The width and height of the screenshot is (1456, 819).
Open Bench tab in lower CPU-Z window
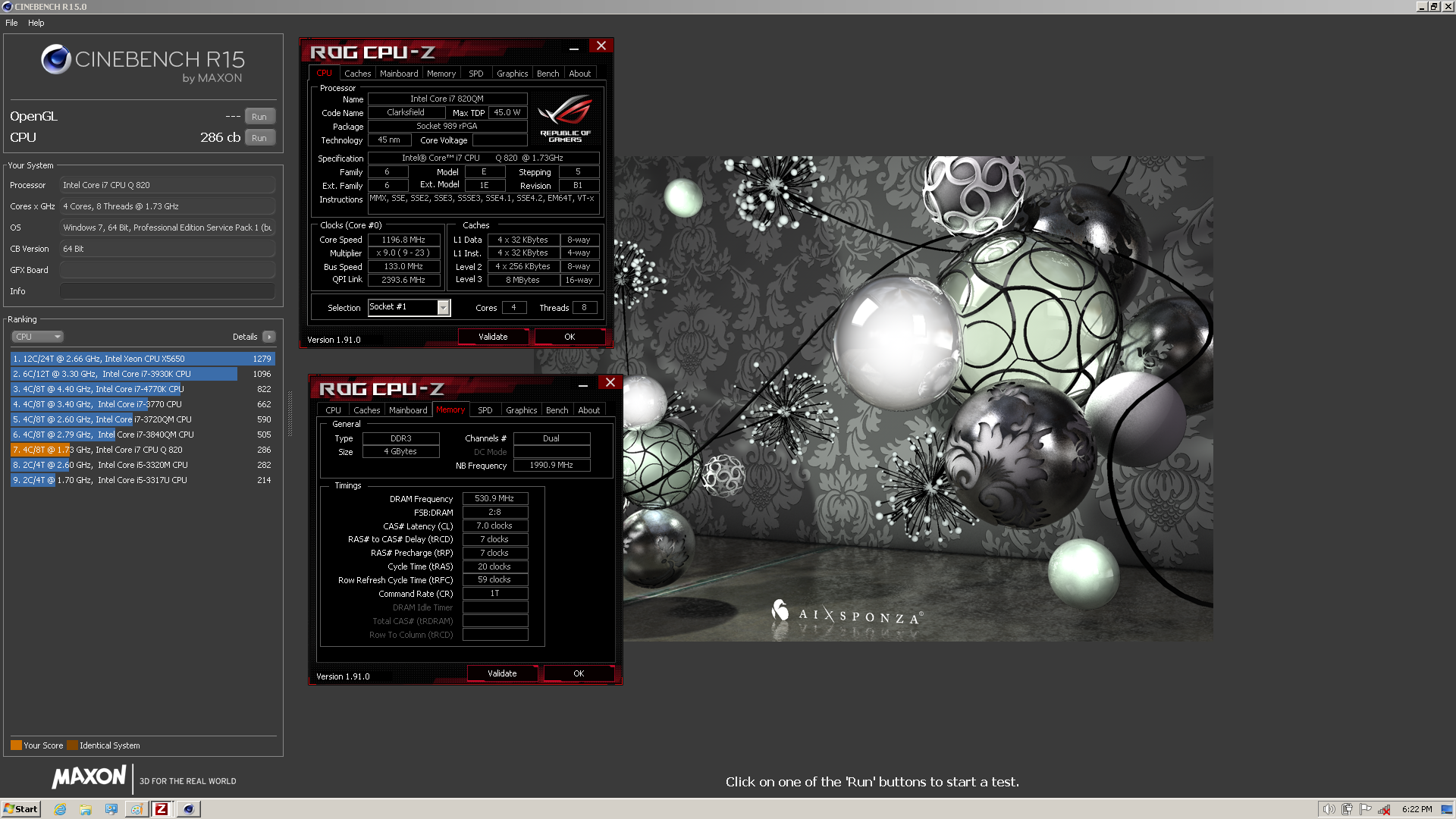click(557, 410)
